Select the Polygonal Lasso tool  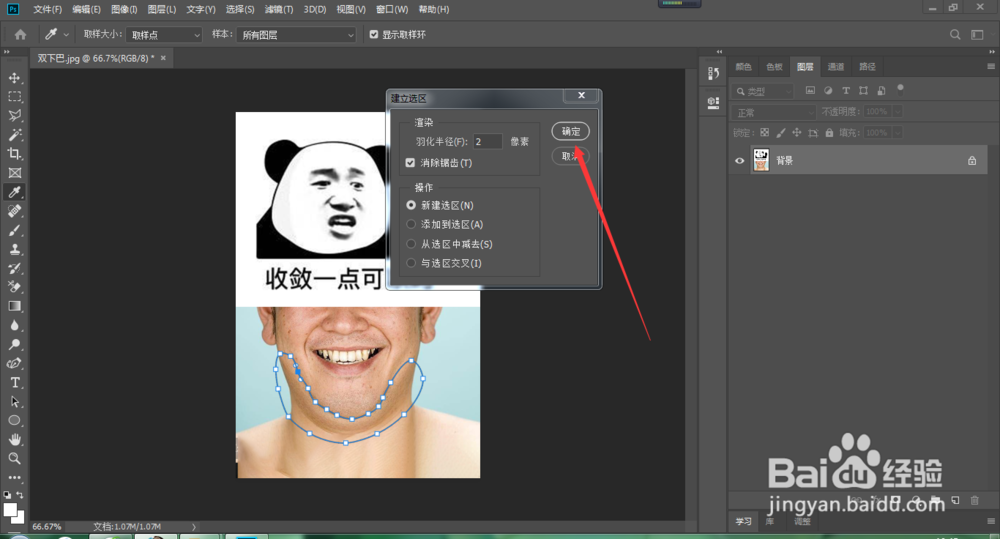point(15,115)
